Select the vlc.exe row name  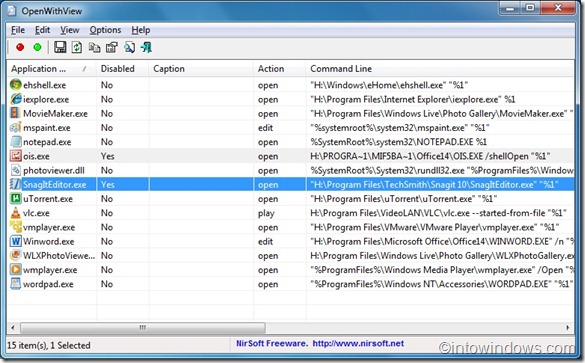point(36,213)
